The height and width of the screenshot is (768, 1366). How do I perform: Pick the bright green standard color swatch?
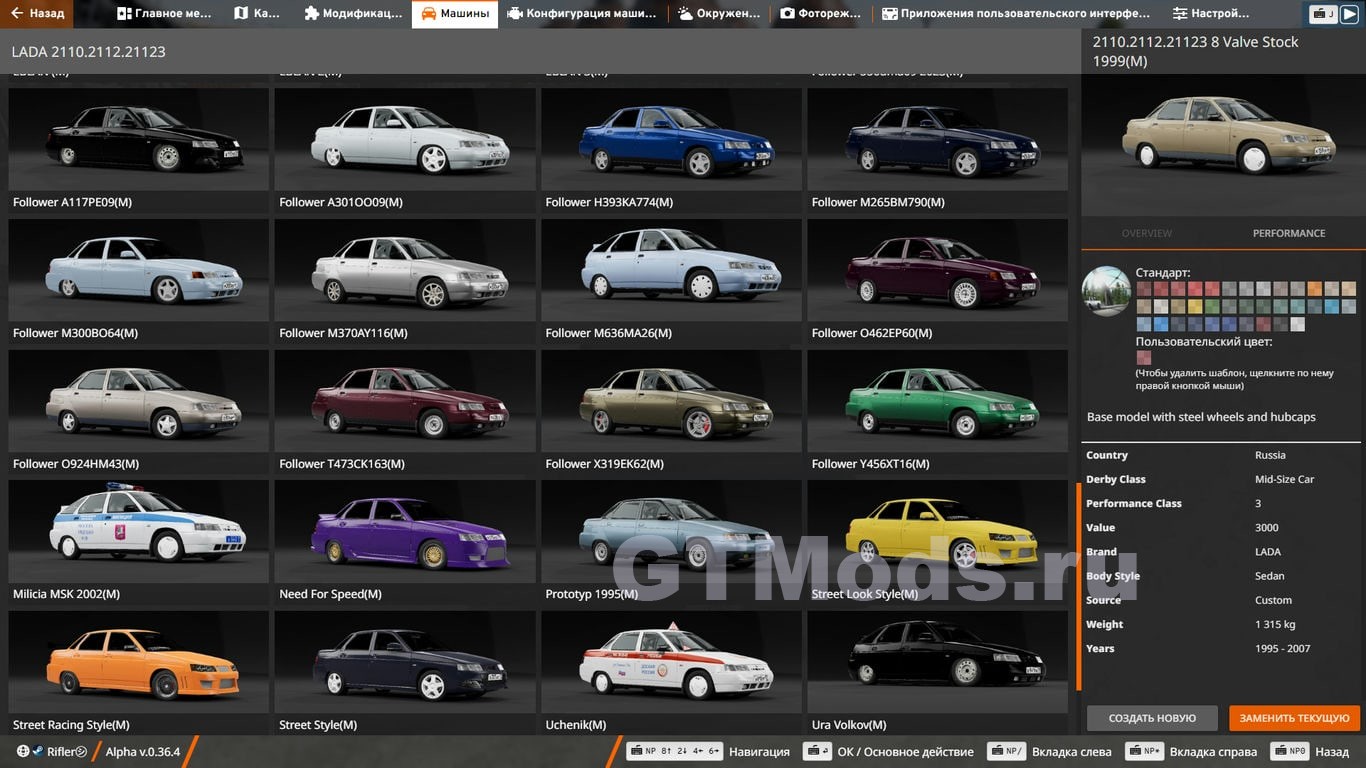1212,306
